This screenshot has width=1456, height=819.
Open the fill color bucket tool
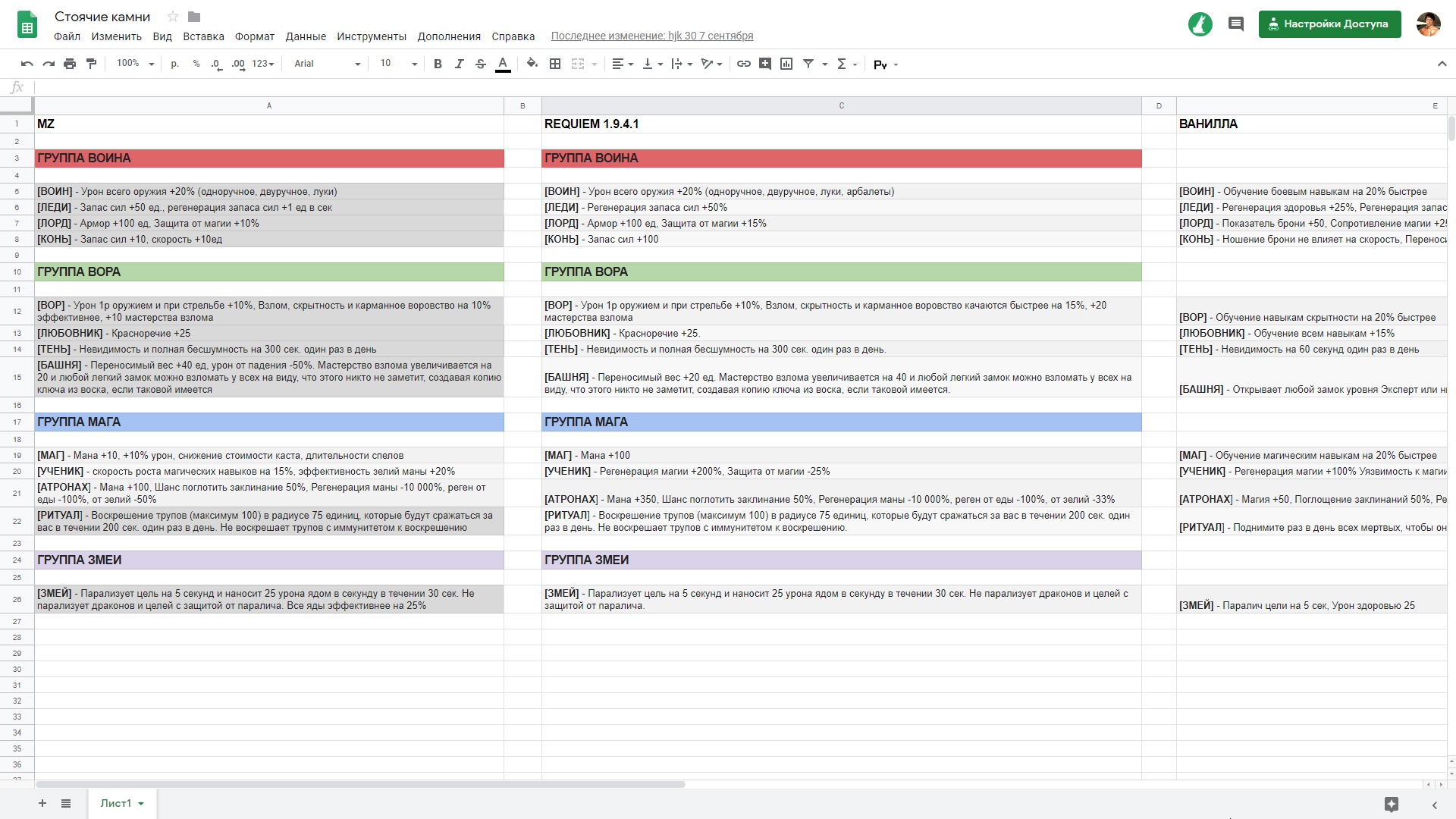(532, 64)
